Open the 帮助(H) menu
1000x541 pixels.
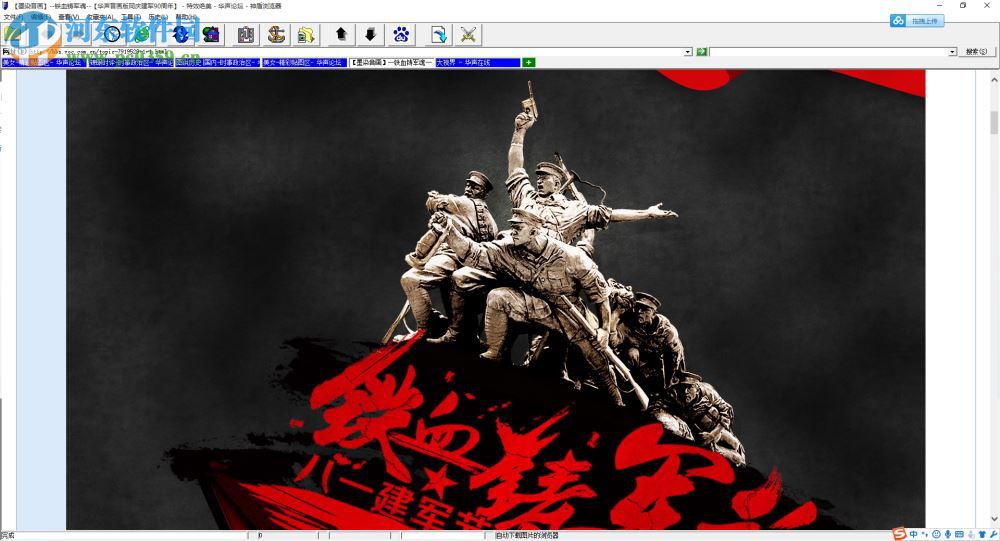coord(186,17)
